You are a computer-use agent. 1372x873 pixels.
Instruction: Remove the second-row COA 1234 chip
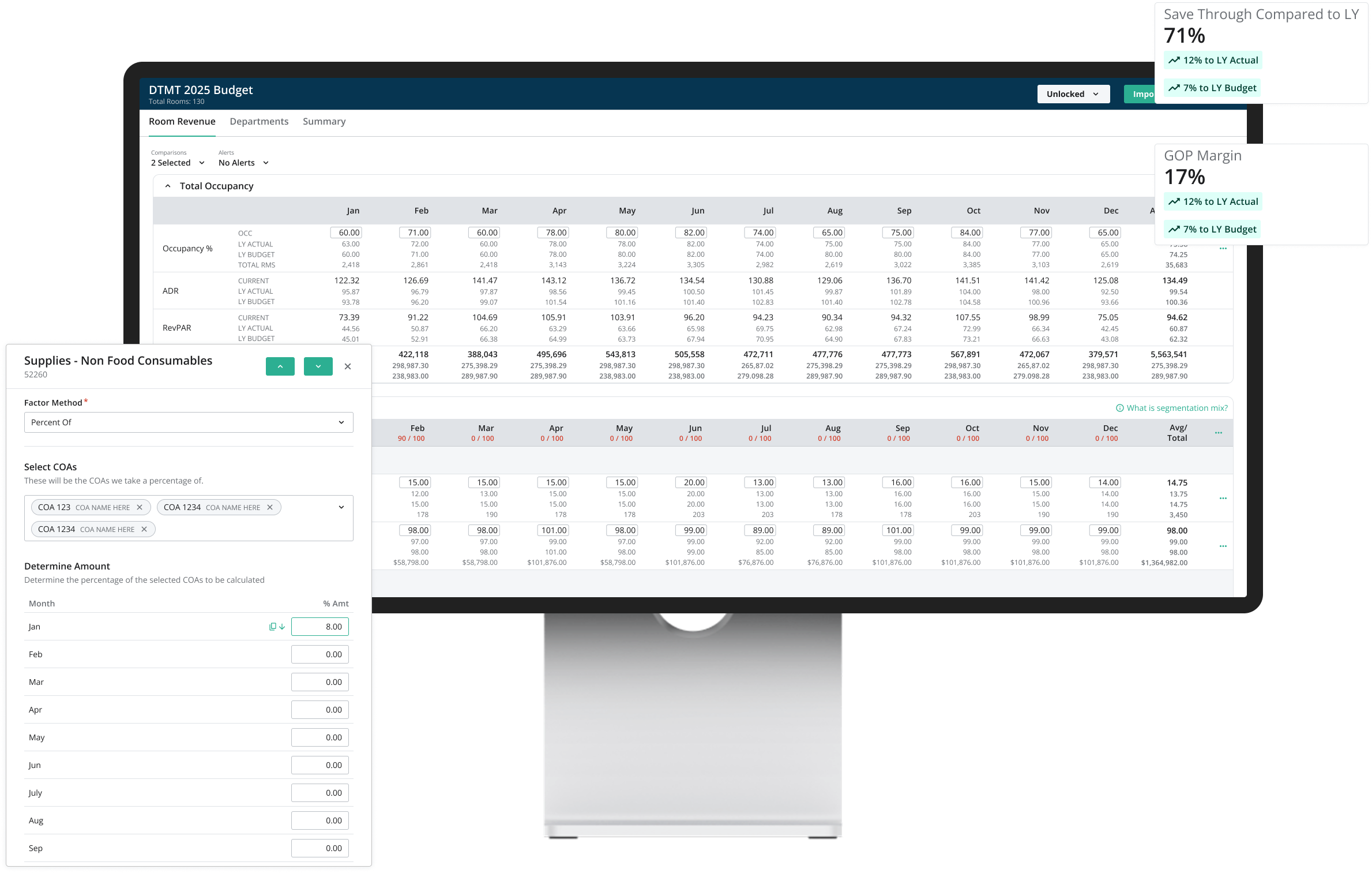click(x=144, y=529)
